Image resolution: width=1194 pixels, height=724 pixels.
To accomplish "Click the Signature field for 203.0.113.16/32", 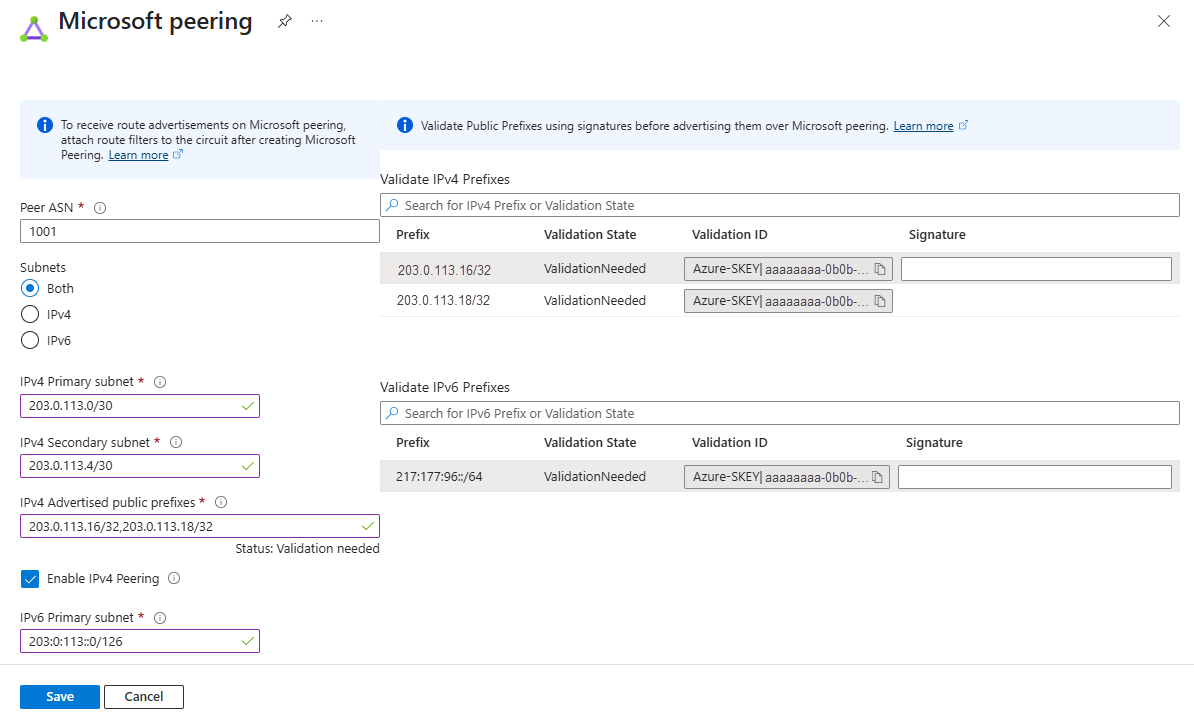I will (1035, 268).
